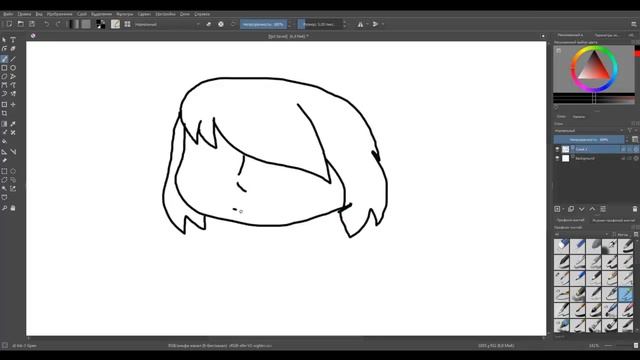Hide the Слой 1 layer with its eye
Image resolution: width=640 pixels, height=360 pixels.
pos(557,149)
